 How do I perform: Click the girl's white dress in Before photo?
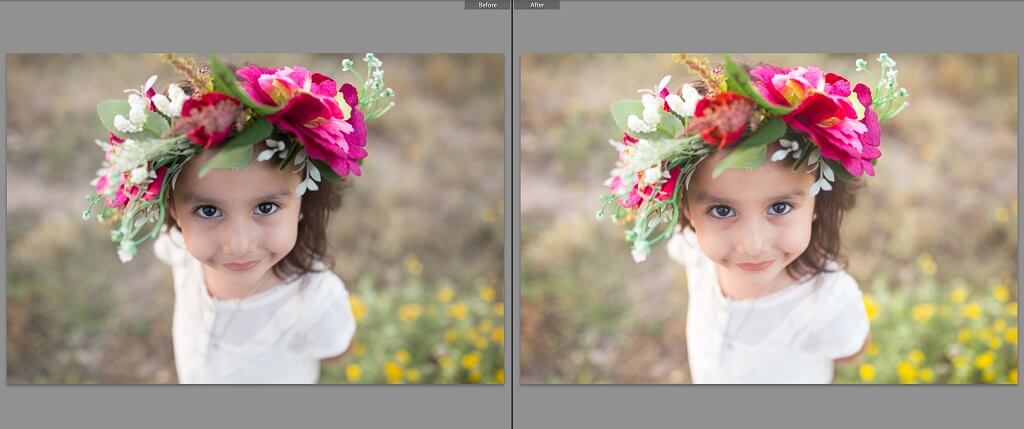[260, 330]
